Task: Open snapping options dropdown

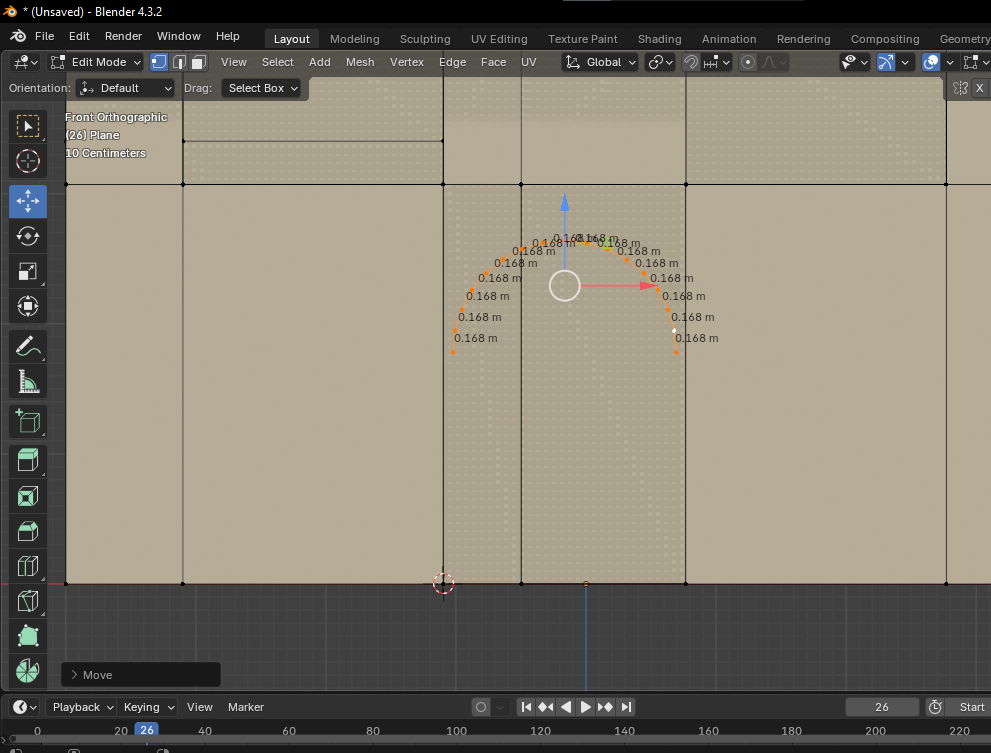Action: point(717,62)
